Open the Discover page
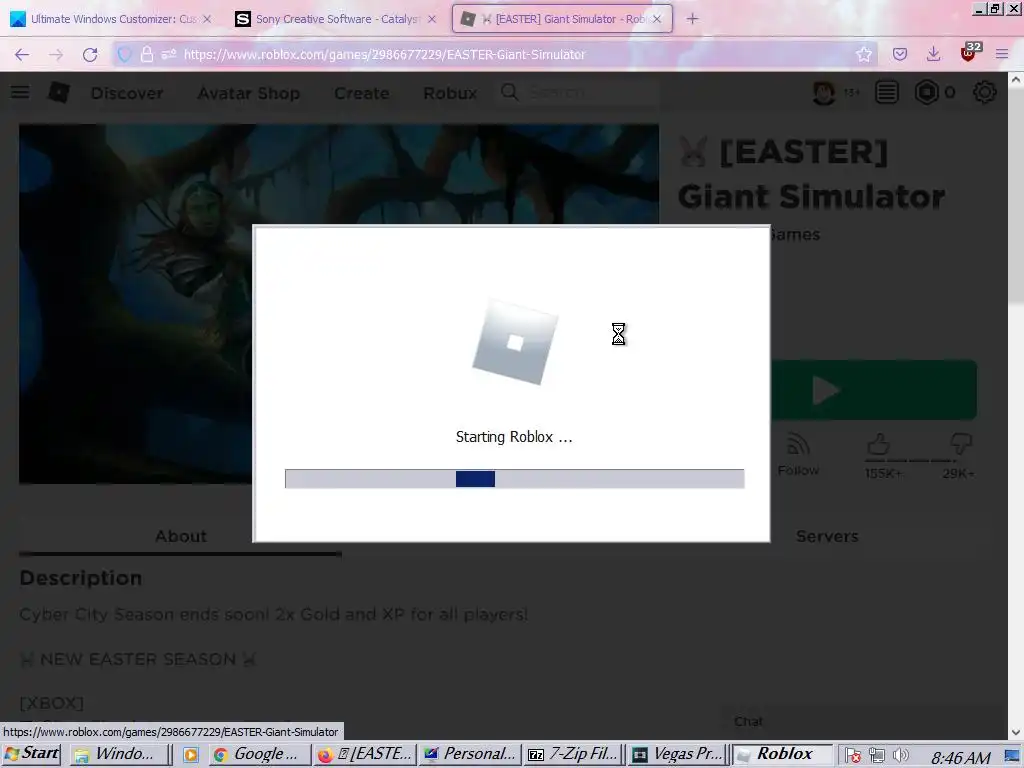This screenshot has height=768, width=1024. coord(127,93)
